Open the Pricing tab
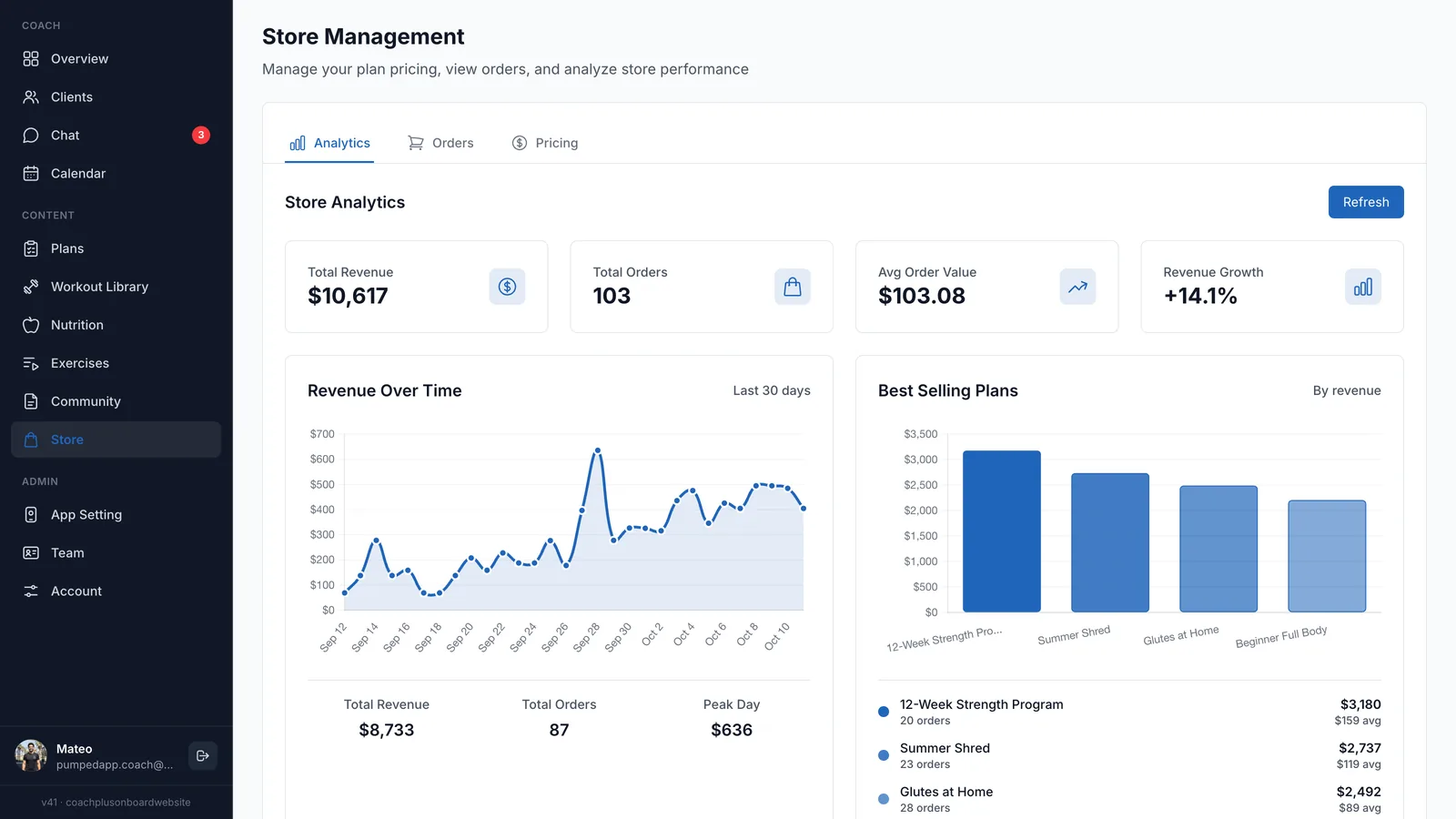The height and width of the screenshot is (819, 1456). 545,143
